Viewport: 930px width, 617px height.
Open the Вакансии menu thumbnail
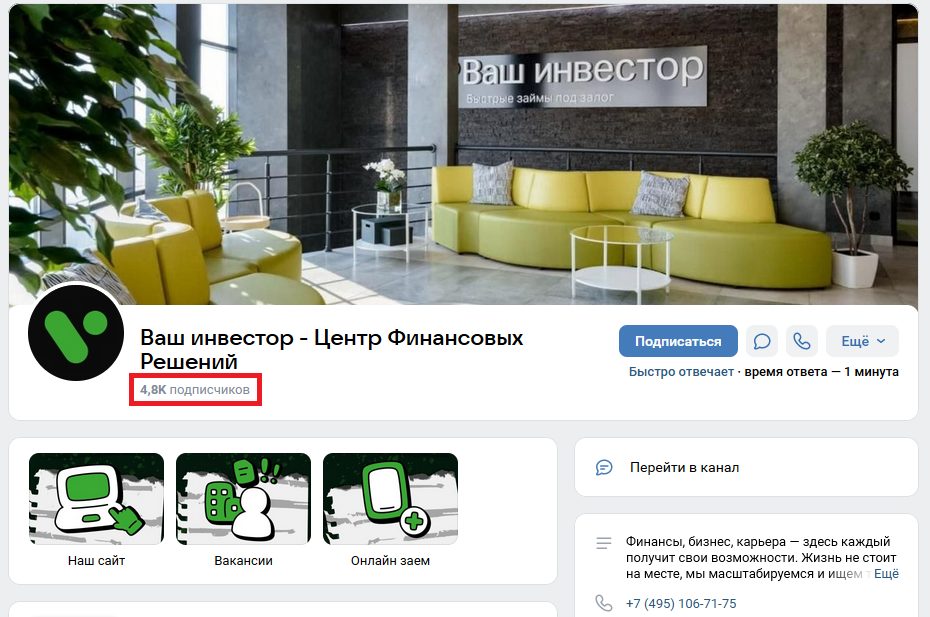(x=243, y=498)
